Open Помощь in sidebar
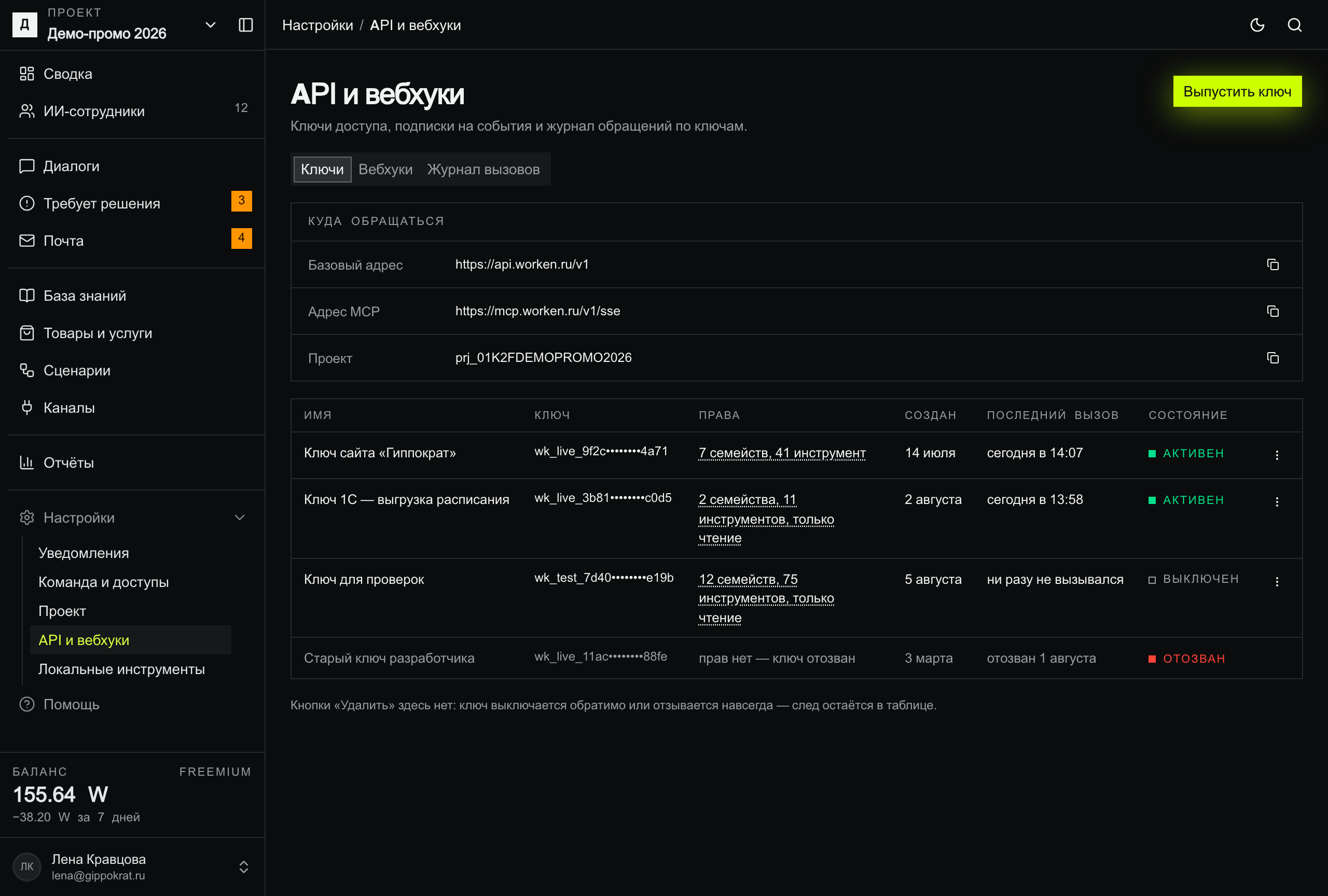The width and height of the screenshot is (1328, 896). 133,705
